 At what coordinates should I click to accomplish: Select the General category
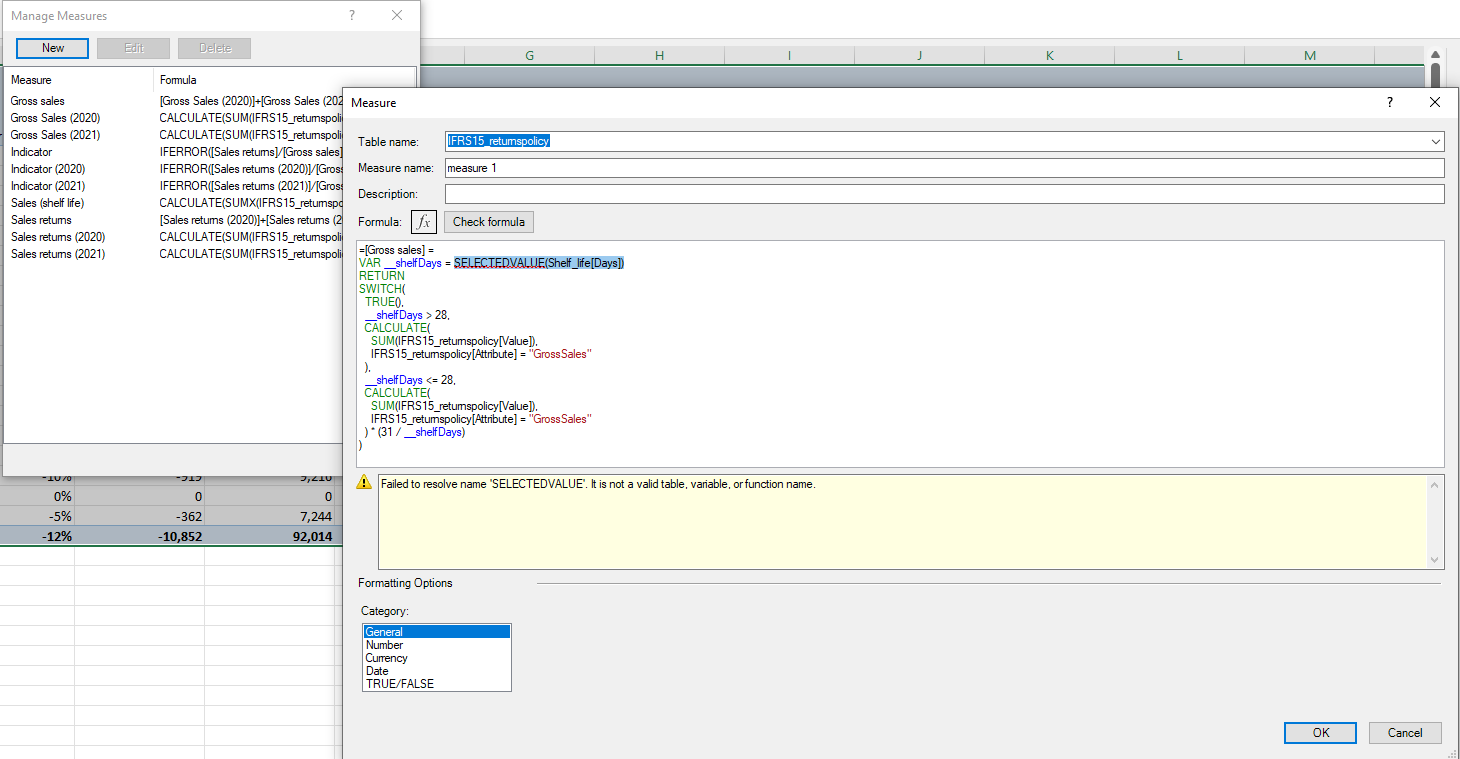pos(437,632)
